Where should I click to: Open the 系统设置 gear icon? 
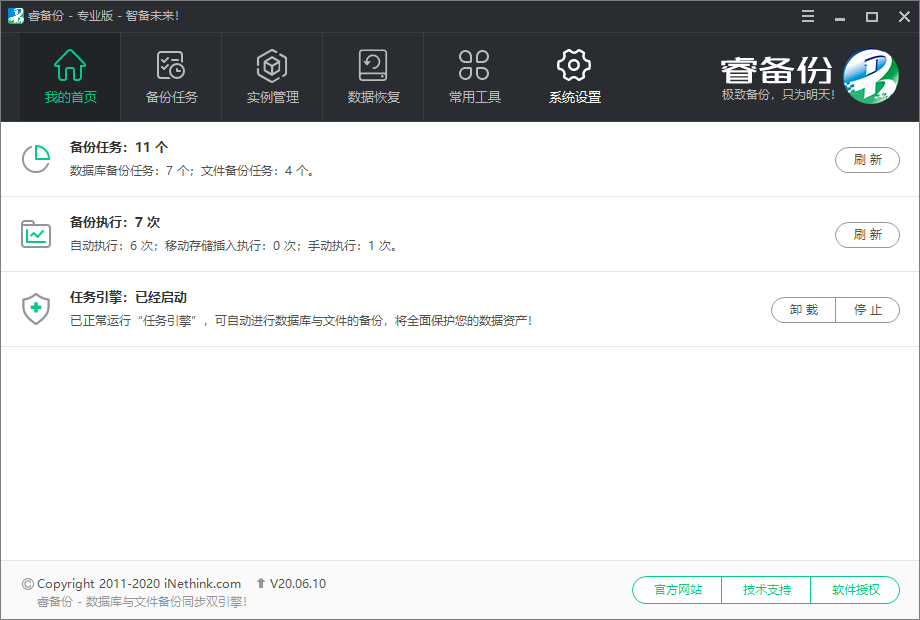(x=574, y=65)
